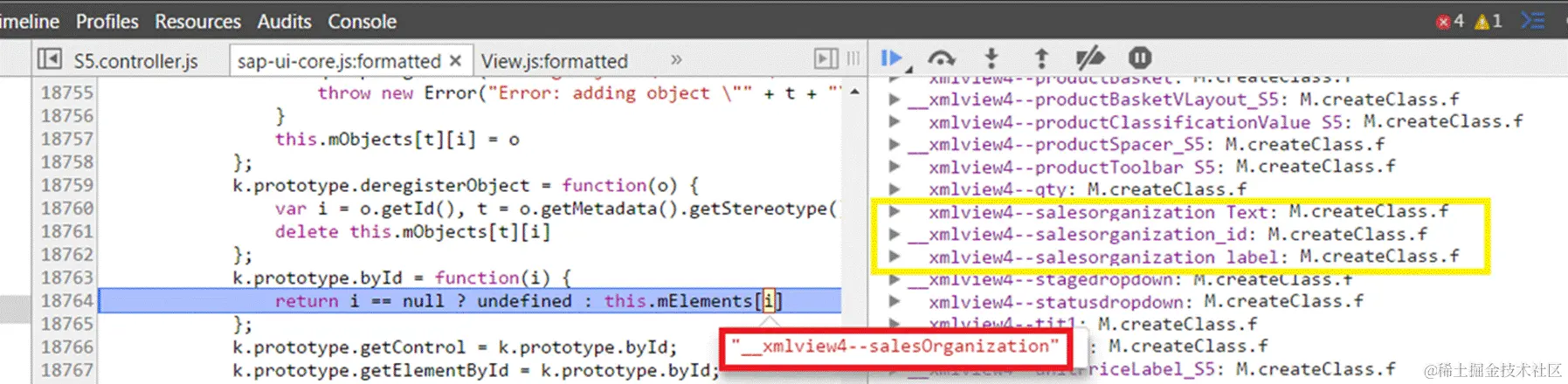Image resolution: width=1568 pixels, height=384 pixels.
Task: Expand xmlview4--stagedropdown entry
Action: point(894,279)
